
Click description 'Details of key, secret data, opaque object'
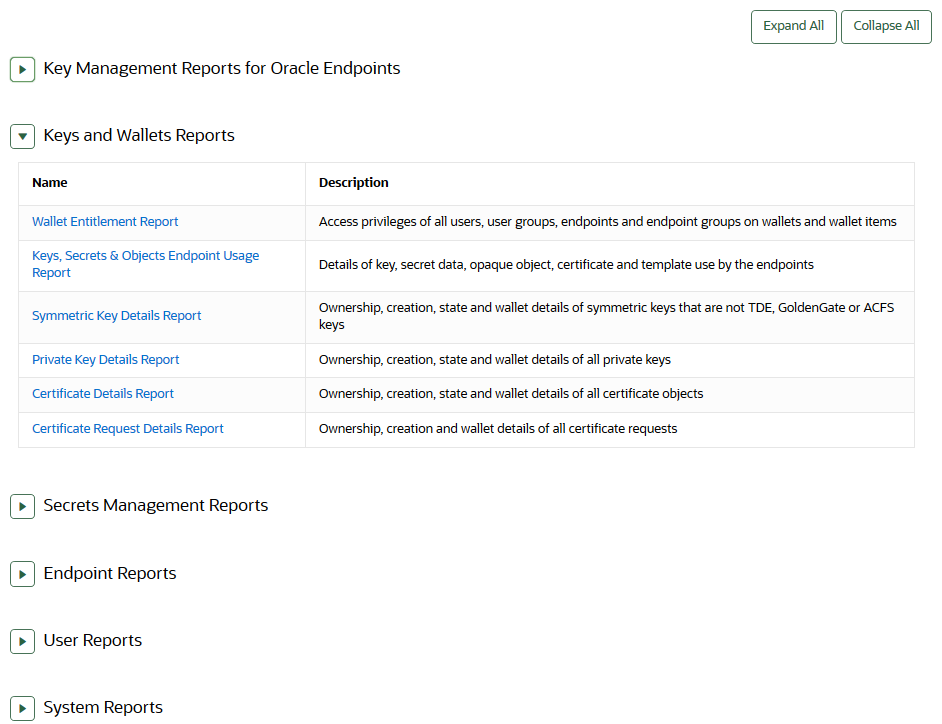[566, 265]
